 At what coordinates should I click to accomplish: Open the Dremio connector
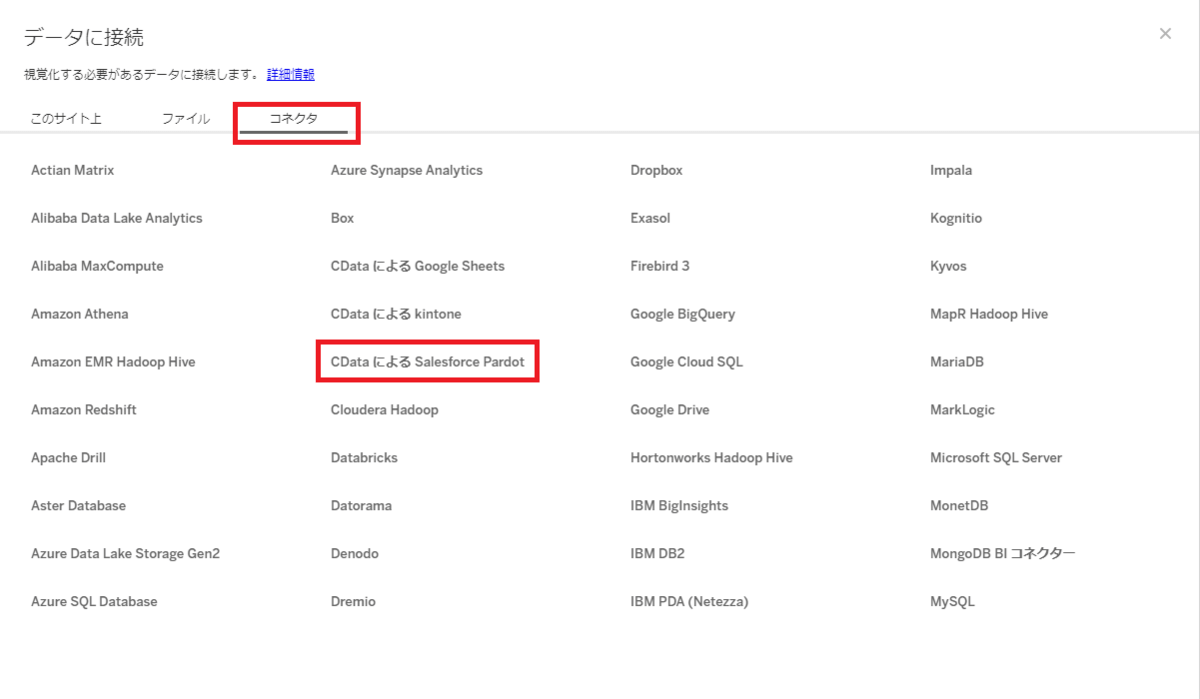tap(353, 602)
